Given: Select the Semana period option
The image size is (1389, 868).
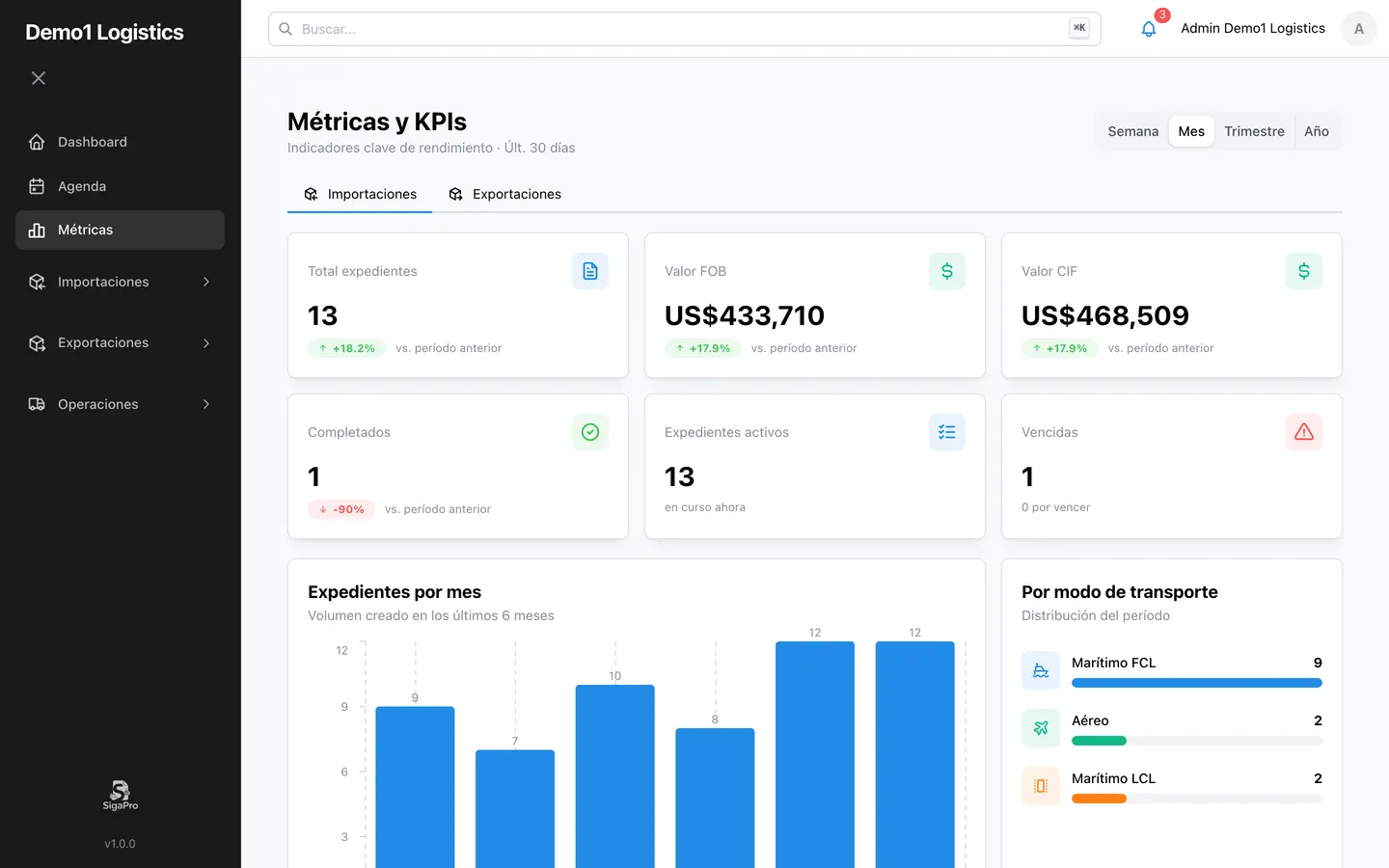Looking at the screenshot, I should click(x=1133, y=131).
